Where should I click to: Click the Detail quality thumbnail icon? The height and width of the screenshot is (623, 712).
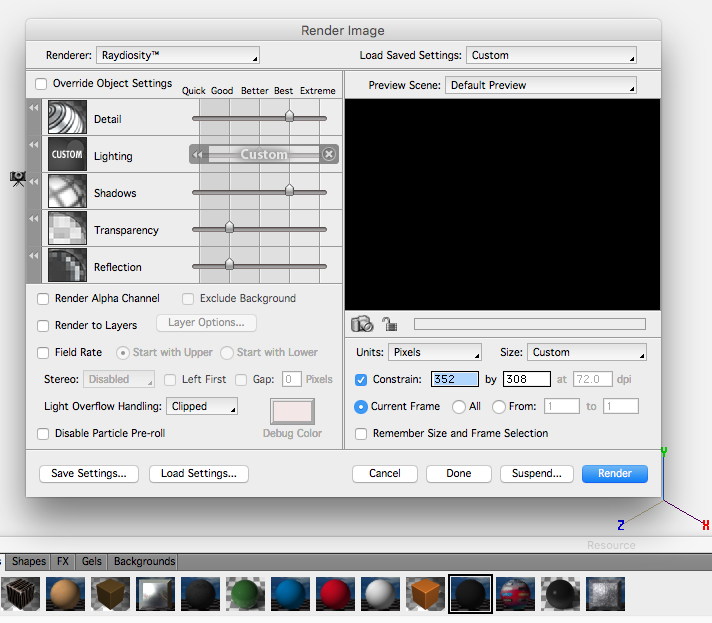point(67,117)
